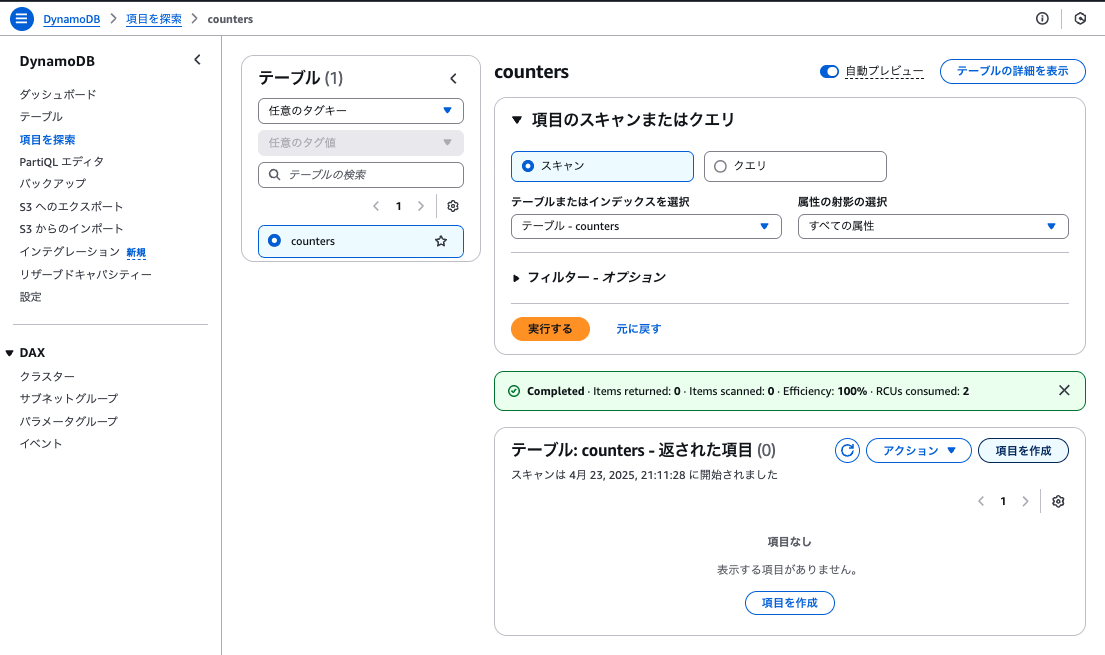The image size is (1105, 655).
Task: Open パラメータグループ in sidebar
Action: point(68,421)
